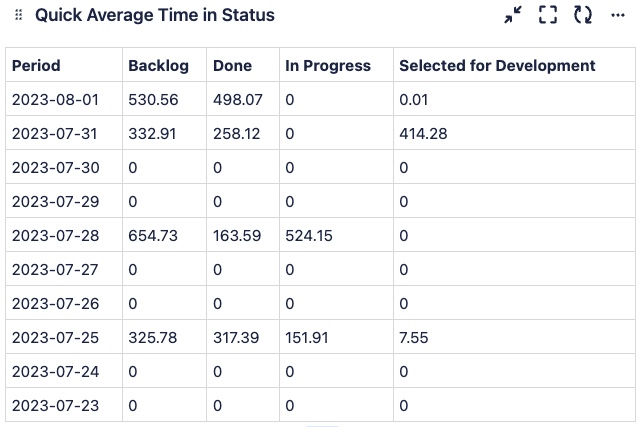Click the Done value 317.39
Viewport: 640px width, 427px height.
coord(236,338)
